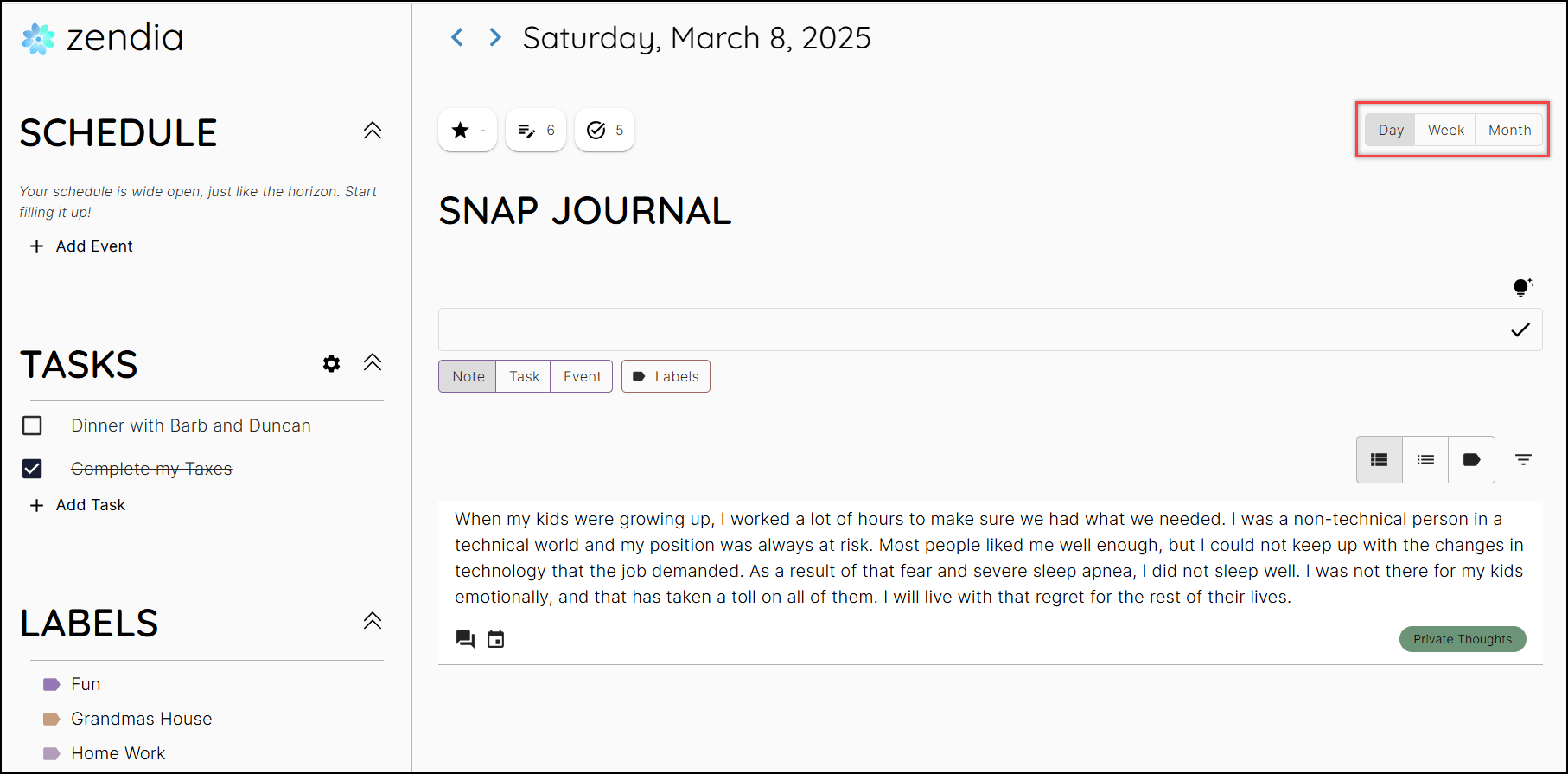The width and height of the screenshot is (1568, 774).
Task: Click the lightbulb inspiration icon
Action: pyautogui.click(x=1523, y=287)
